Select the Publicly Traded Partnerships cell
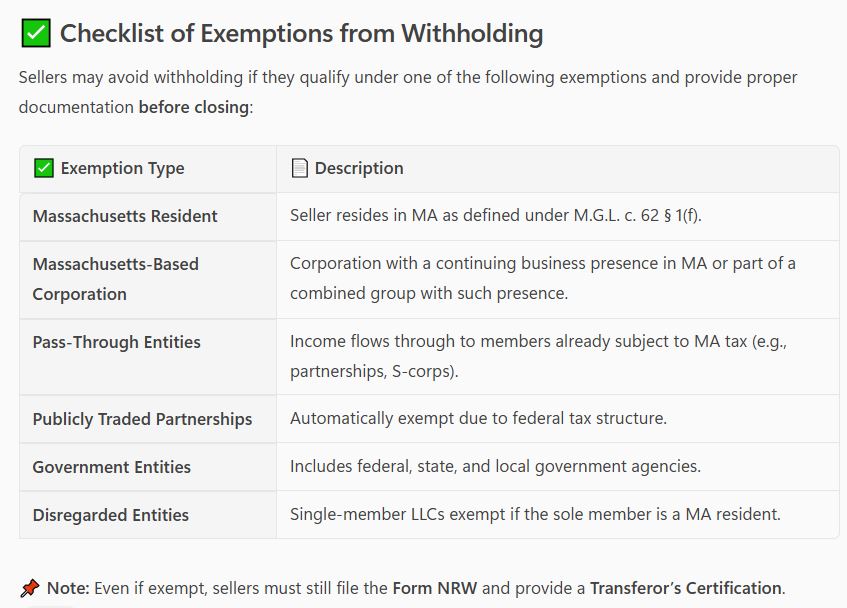This screenshot has height=608, width=847. pos(142,419)
